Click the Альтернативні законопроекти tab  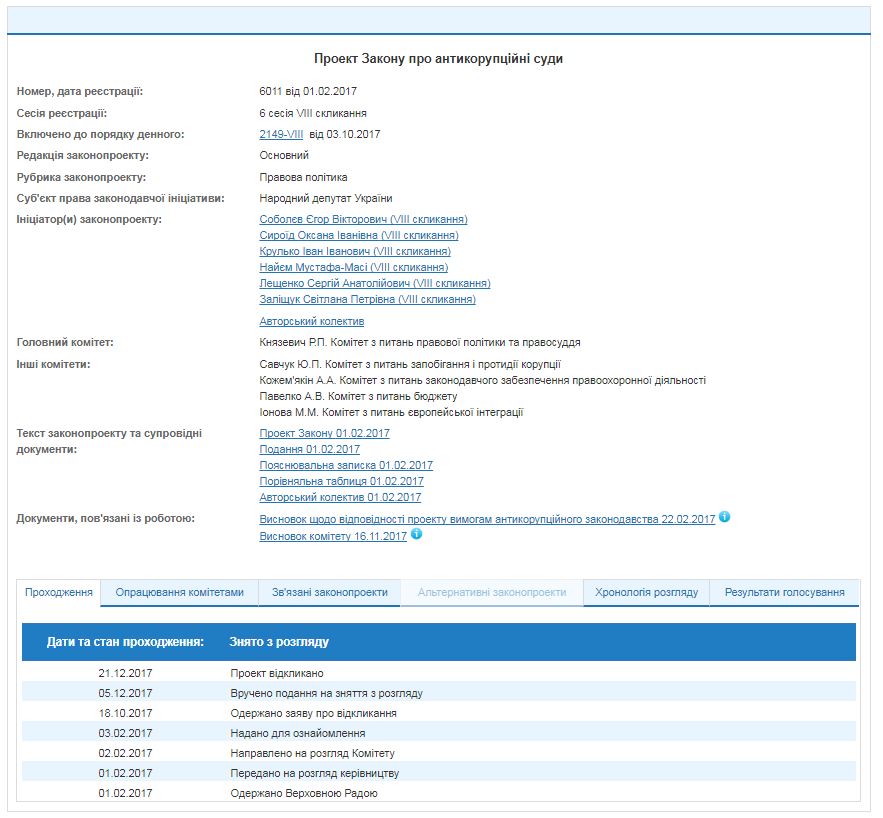pos(491,592)
